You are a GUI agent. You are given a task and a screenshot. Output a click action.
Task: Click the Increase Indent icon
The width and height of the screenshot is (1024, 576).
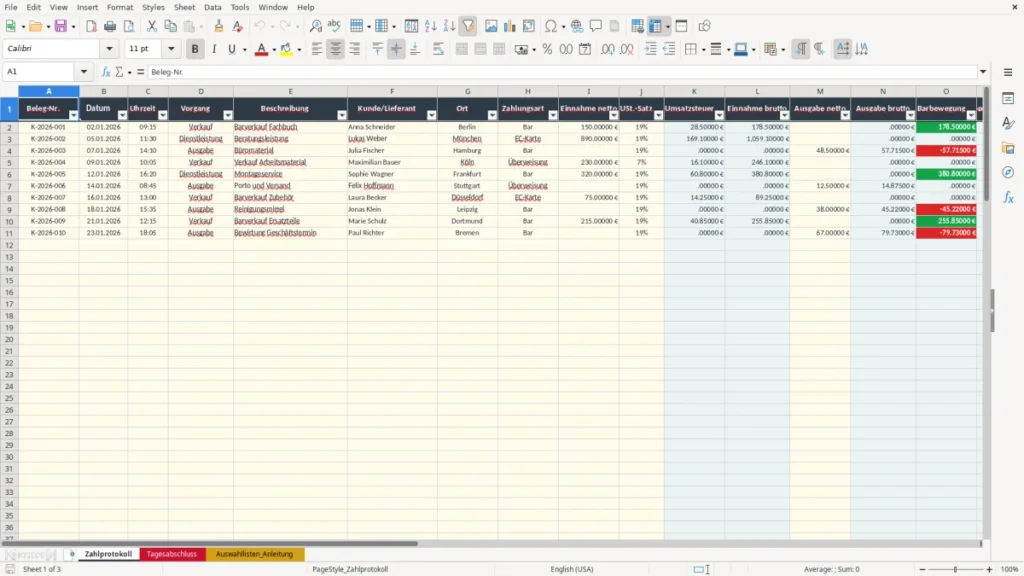tap(650, 49)
